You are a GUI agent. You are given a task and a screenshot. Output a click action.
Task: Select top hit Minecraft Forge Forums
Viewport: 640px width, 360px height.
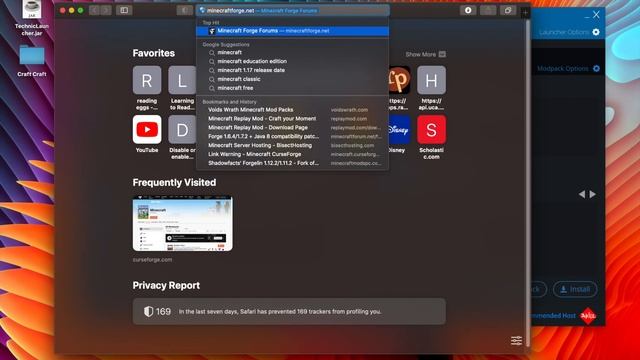292,31
